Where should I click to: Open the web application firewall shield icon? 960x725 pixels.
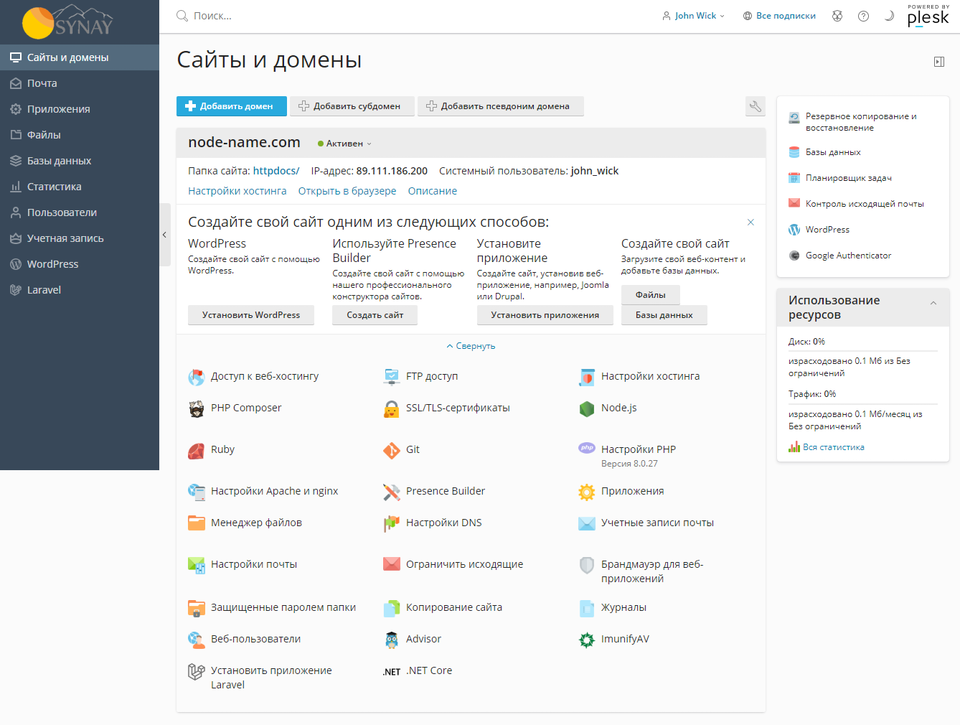[x=587, y=565]
